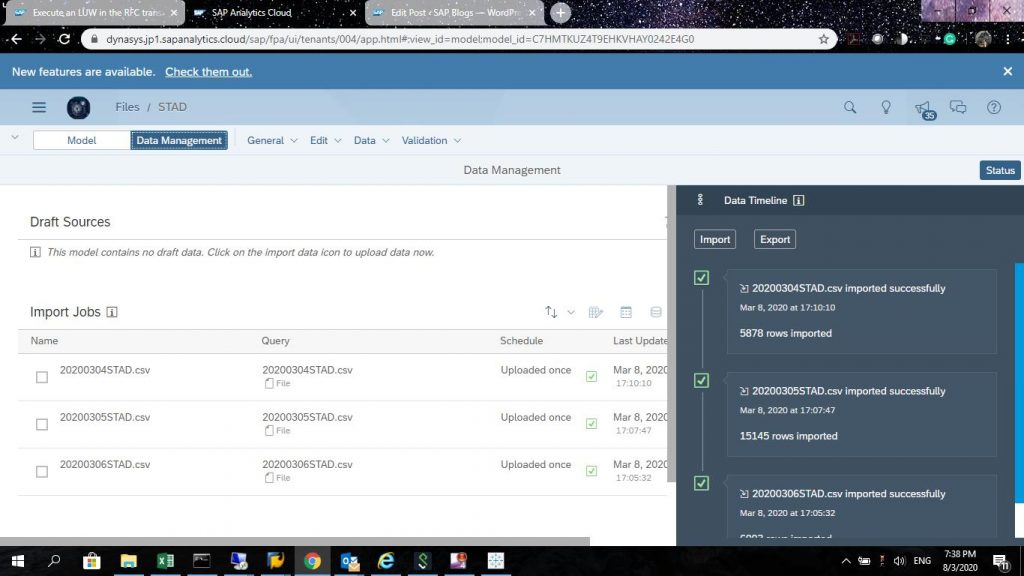1024x576 pixels.
Task: Click the gray vertical scrollbar beside Import Jobs
Action: point(671,334)
